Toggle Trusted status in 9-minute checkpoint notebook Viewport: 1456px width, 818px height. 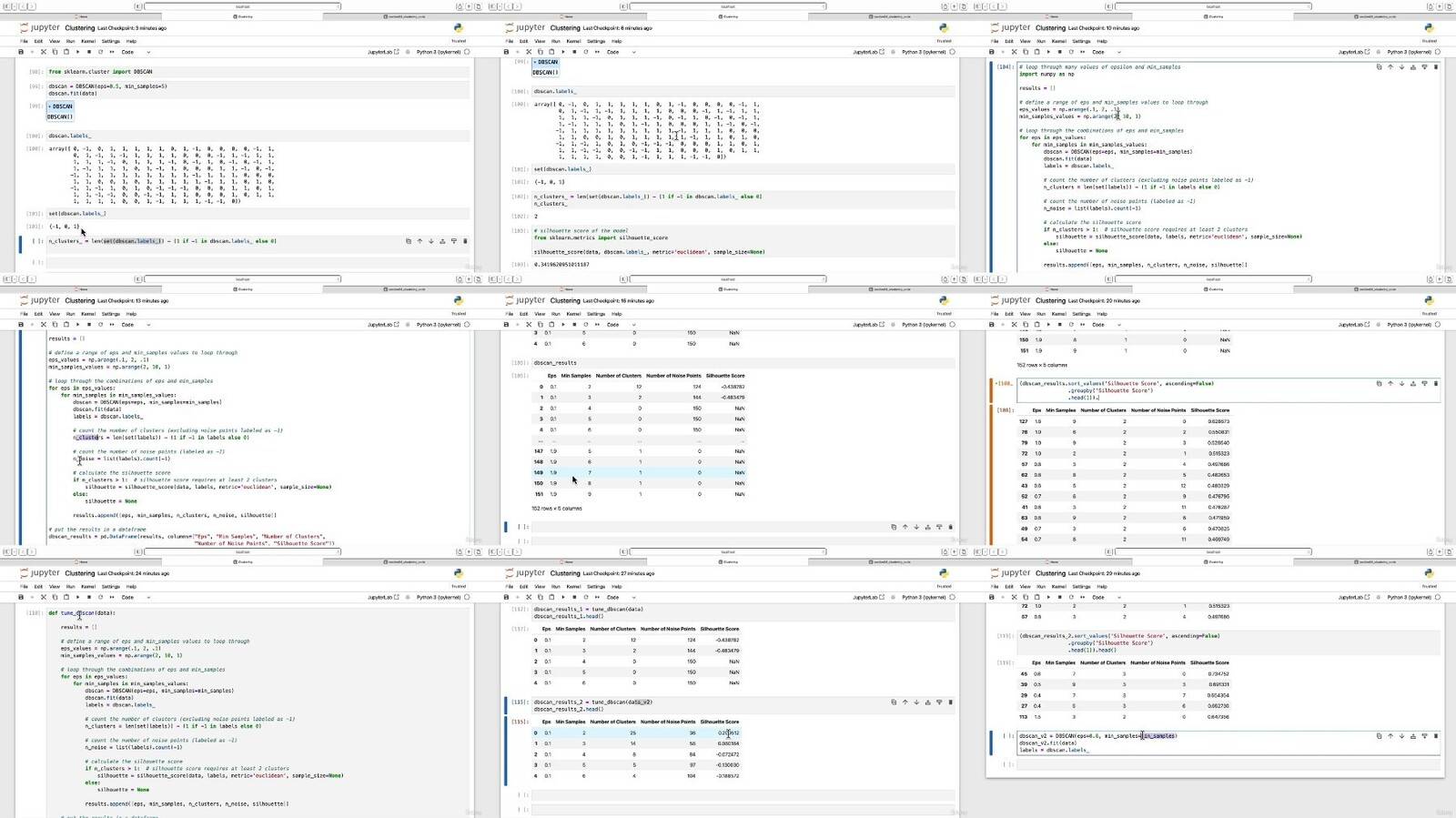pyautogui.click(x=459, y=41)
